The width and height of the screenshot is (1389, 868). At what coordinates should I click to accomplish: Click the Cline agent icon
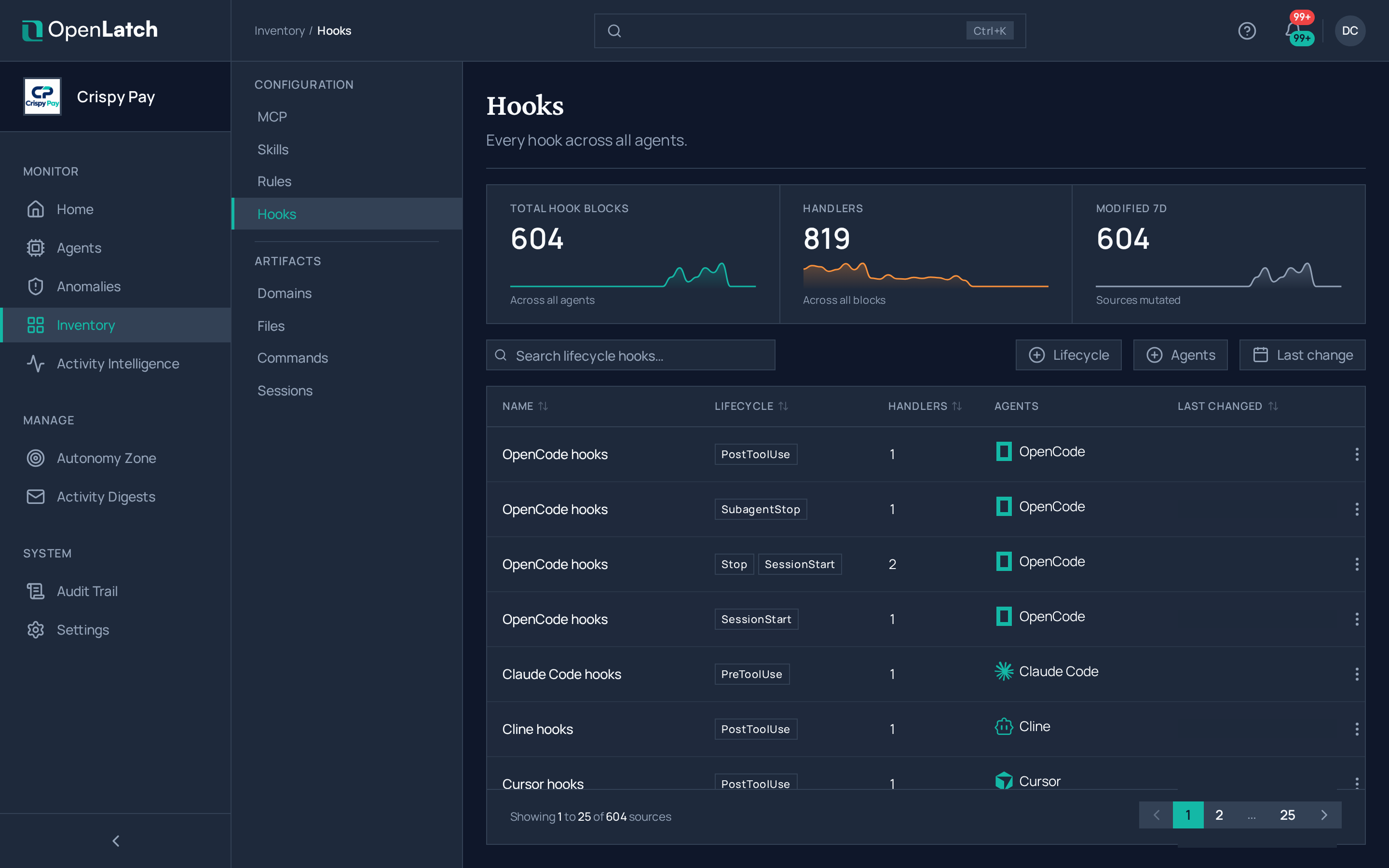(1003, 726)
